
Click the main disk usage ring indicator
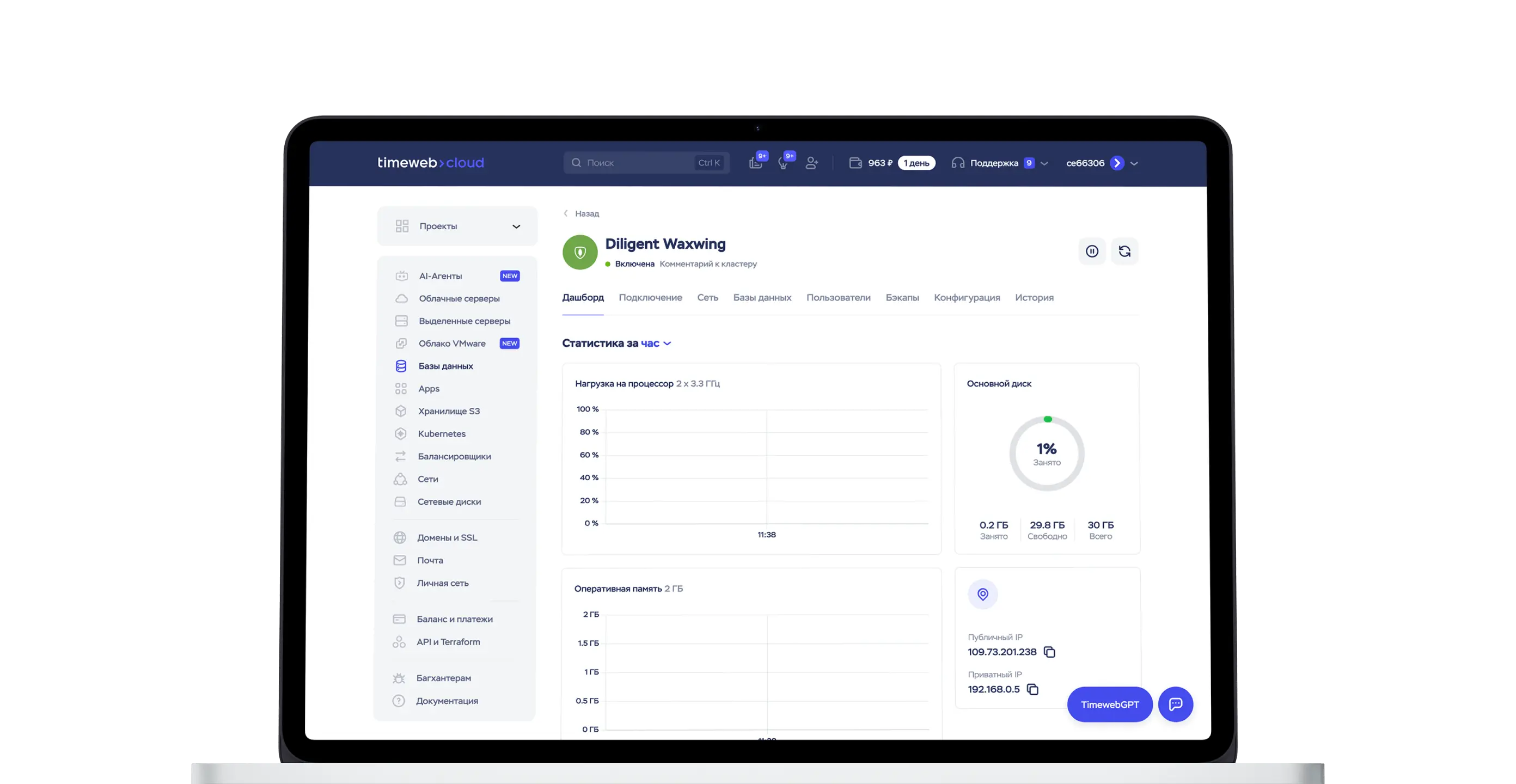pos(1047,453)
